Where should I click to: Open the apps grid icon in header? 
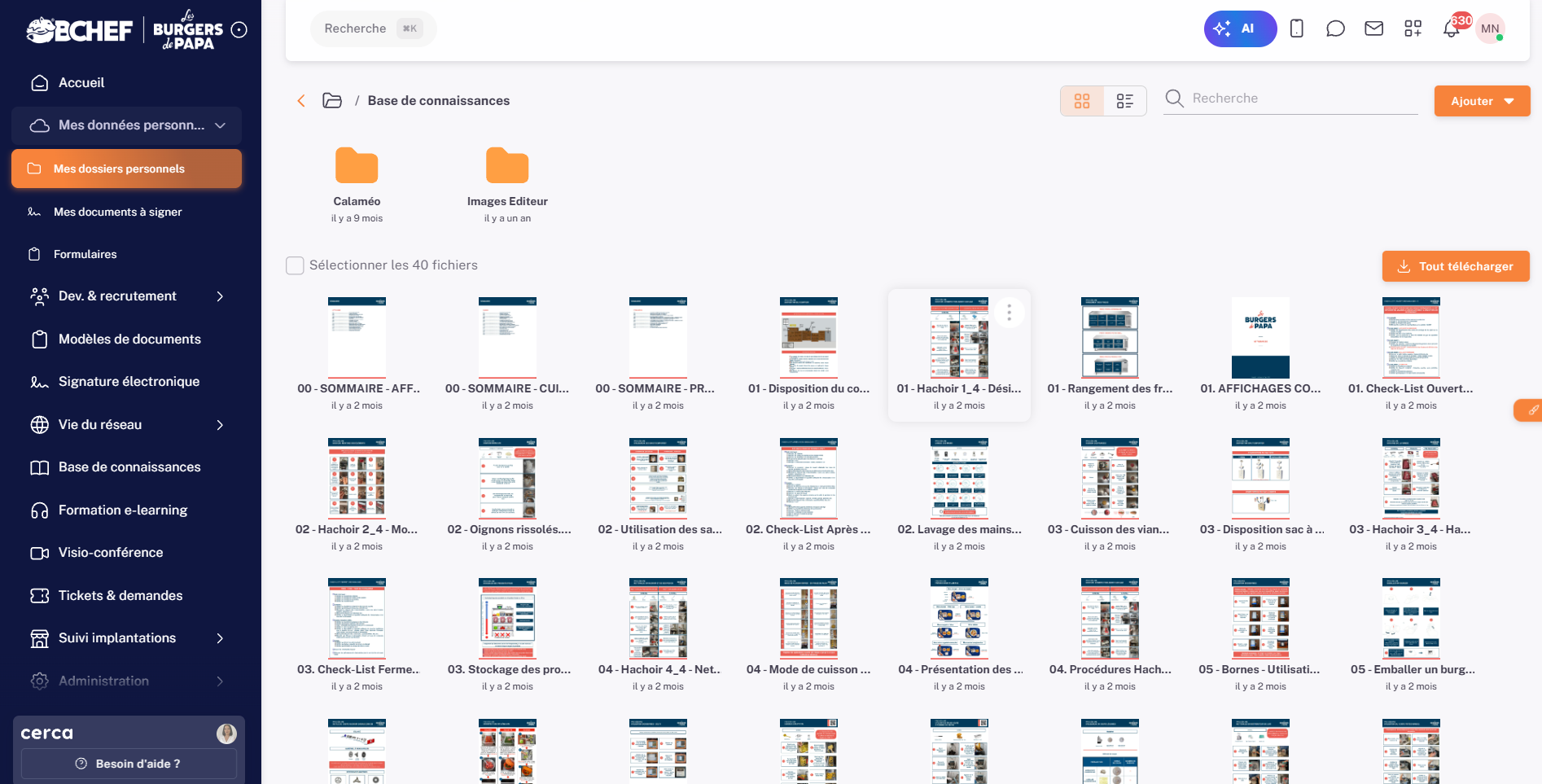(1413, 28)
